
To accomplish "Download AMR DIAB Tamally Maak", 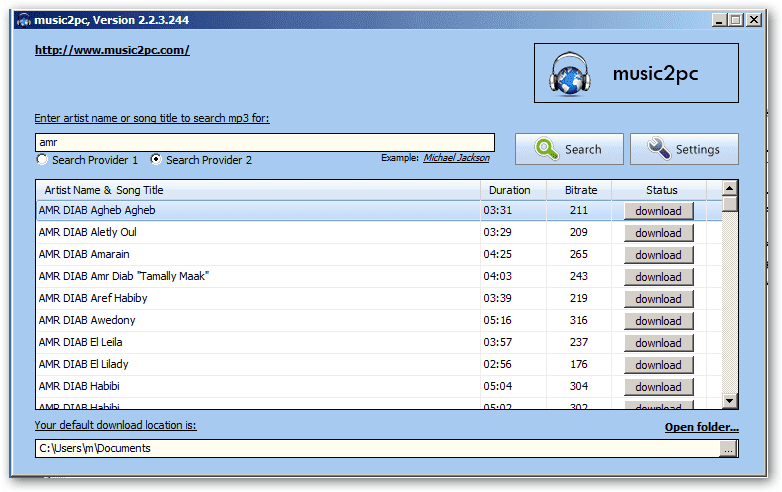I will coord(658,277).
